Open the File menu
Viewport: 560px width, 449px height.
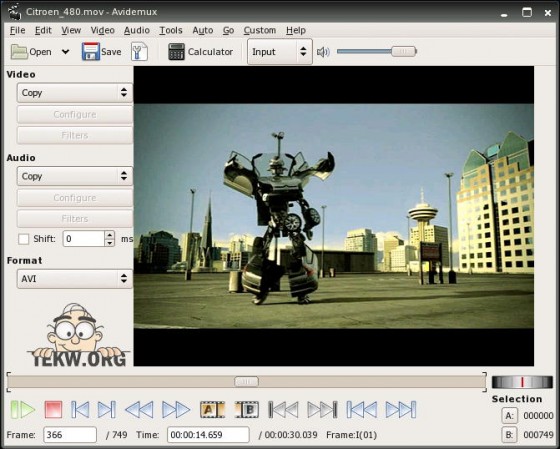click(18, 30)
